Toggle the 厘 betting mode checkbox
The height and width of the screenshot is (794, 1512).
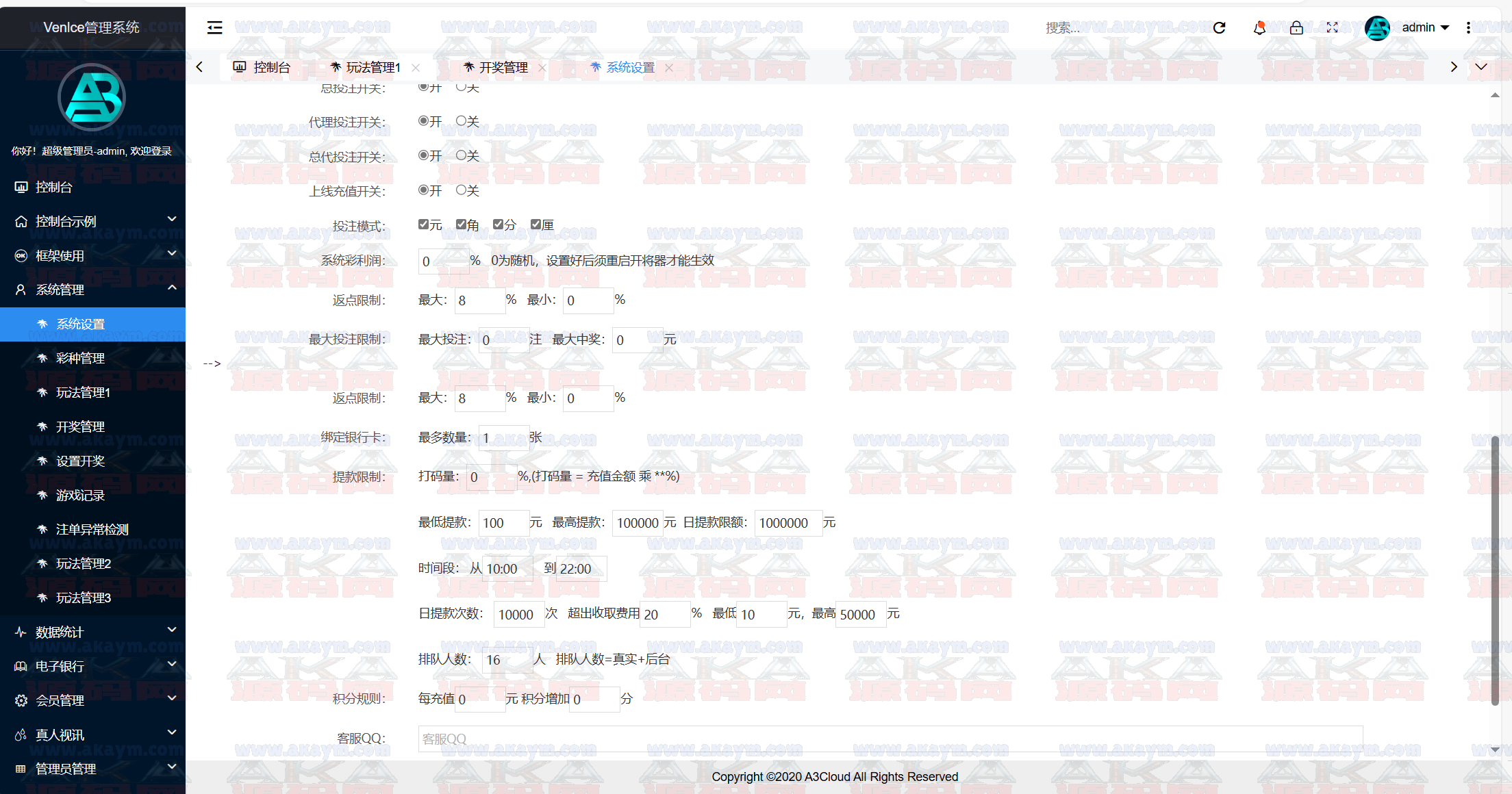coord(535,224)
